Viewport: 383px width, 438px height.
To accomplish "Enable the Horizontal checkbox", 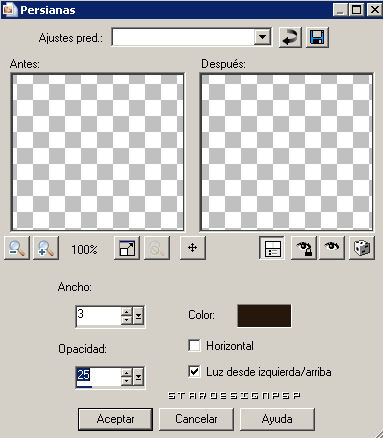I will 194,346.
